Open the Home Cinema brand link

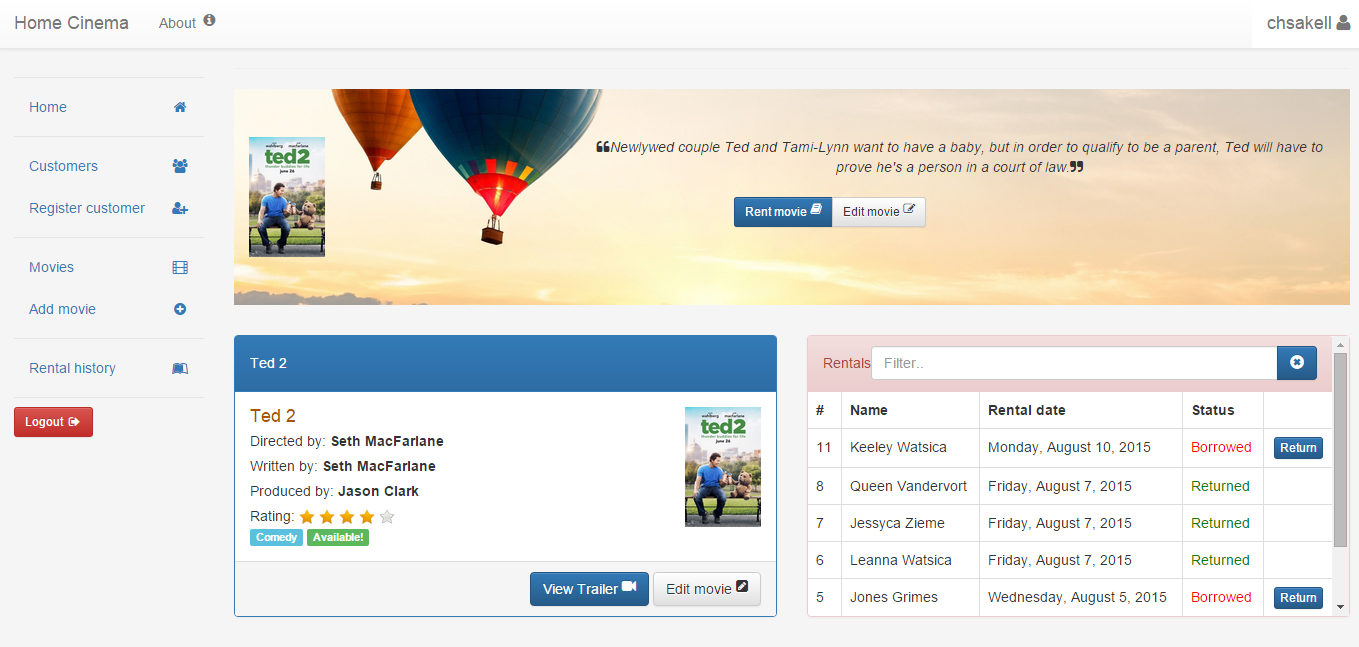pos(71,23)
